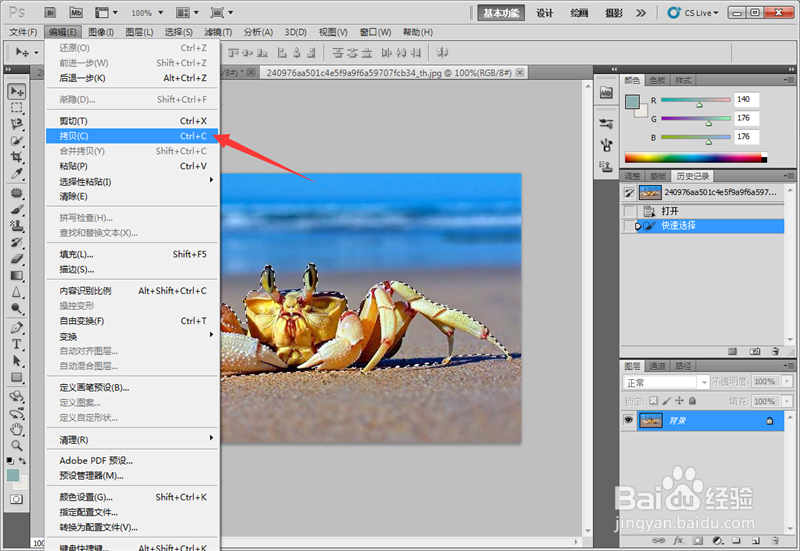Select the Pen tool
Image resolution: width=800 pixels, height=551 pixels.
click(17, 328)
